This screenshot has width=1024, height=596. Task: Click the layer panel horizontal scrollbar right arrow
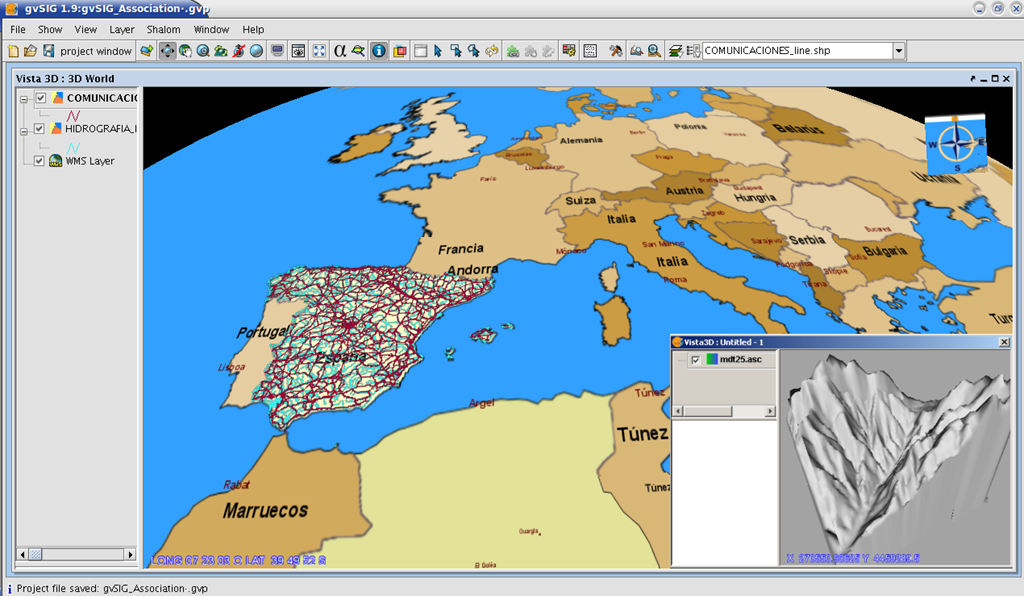pos(130,554)
